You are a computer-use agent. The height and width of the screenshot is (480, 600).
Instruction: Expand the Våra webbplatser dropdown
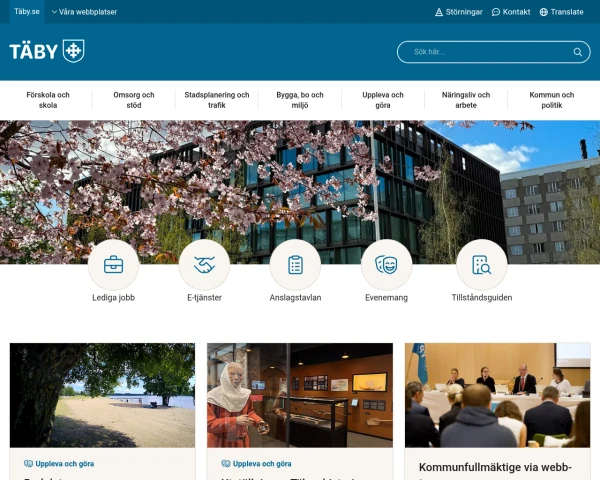[x=84, y=12]
